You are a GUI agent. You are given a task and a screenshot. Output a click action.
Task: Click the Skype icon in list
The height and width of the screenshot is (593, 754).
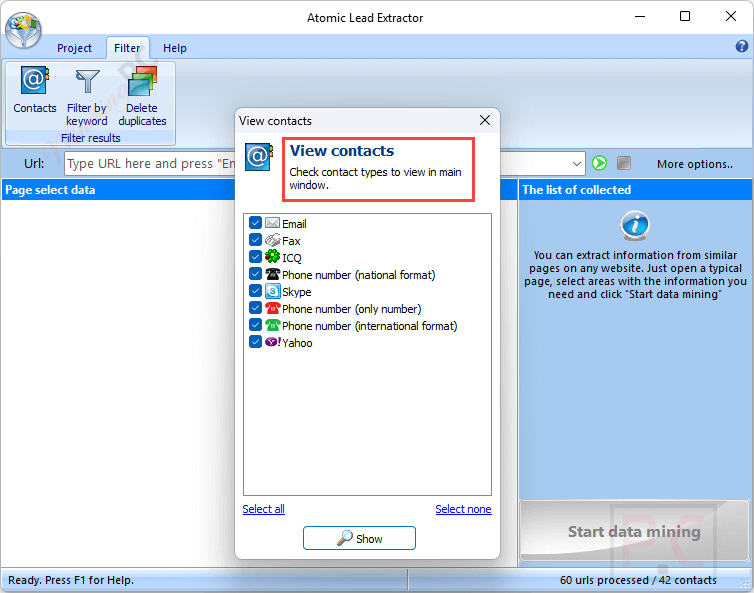tap(272, 291)
